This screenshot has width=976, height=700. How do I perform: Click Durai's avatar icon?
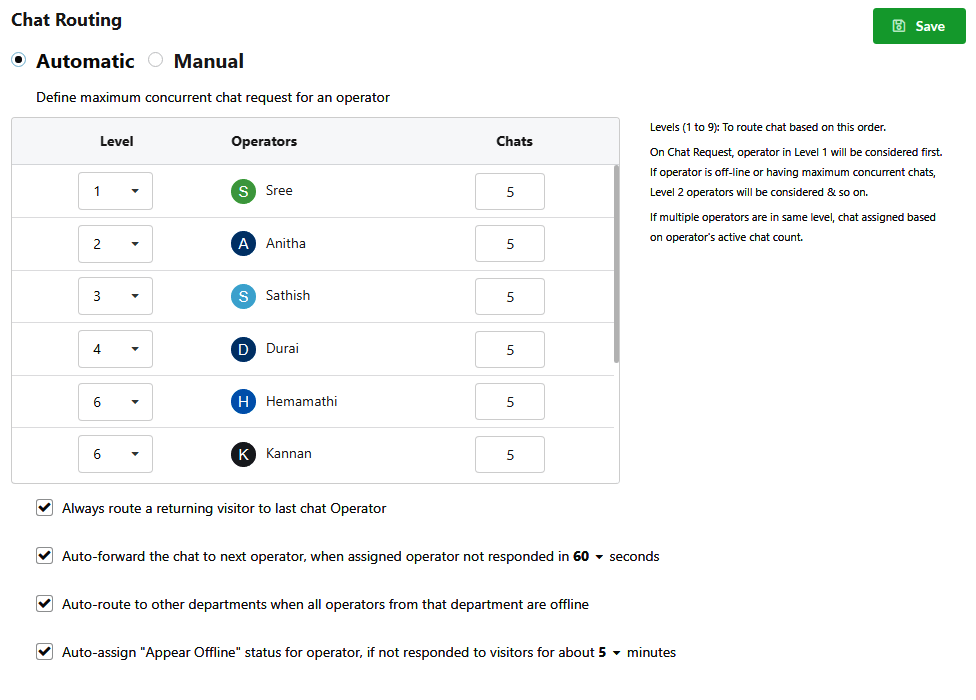(243, 349)
